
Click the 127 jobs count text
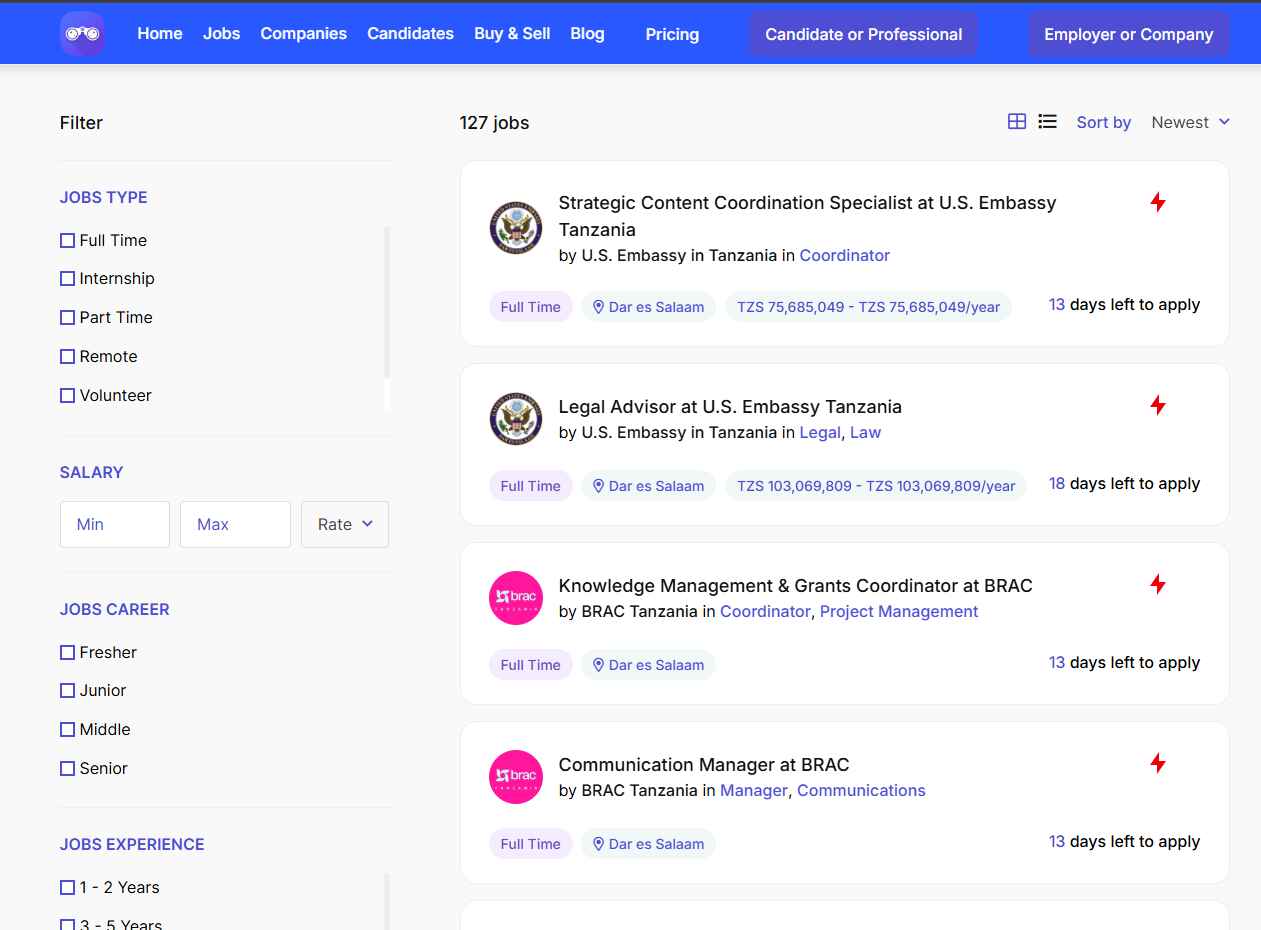tap(495, 123)
